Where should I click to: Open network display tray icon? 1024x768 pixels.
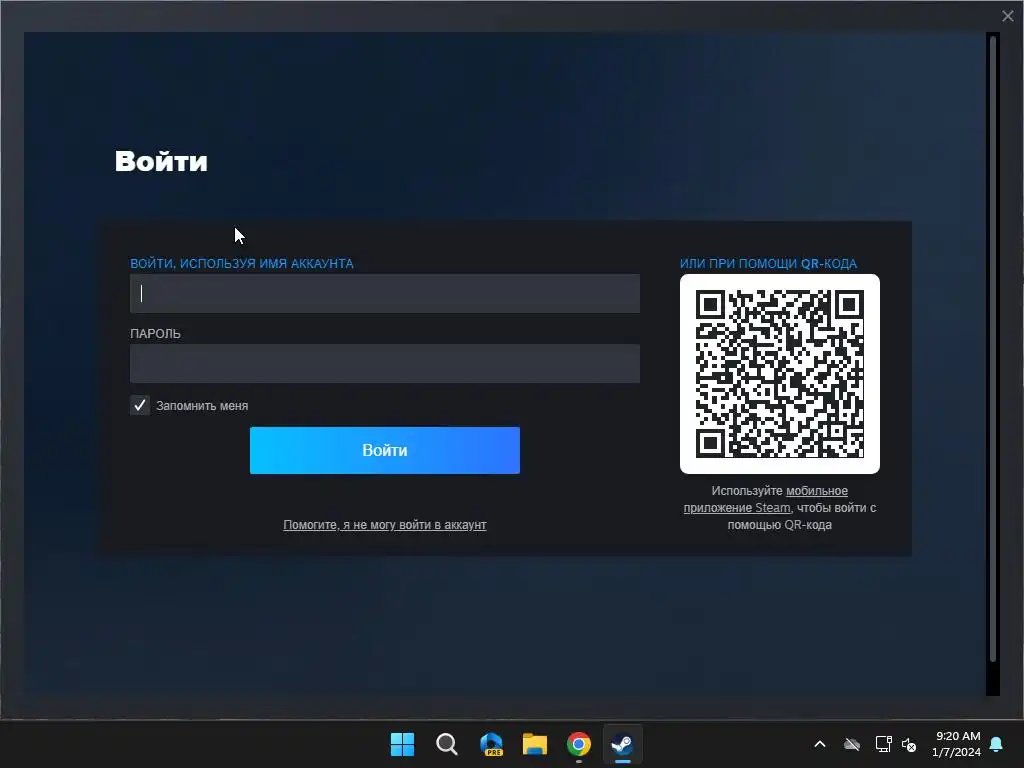coord(883,744)
